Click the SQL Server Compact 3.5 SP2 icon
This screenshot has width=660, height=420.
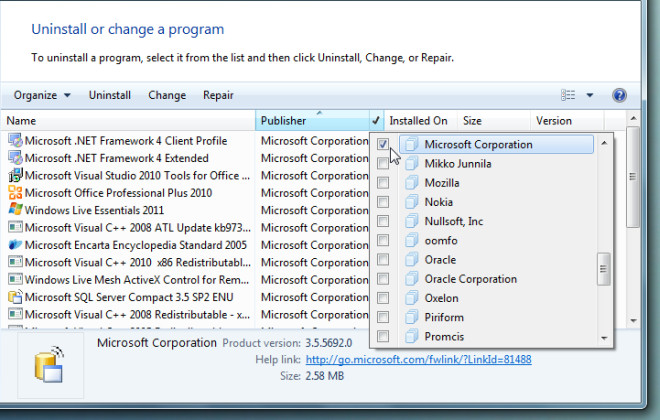pos(15,297)
